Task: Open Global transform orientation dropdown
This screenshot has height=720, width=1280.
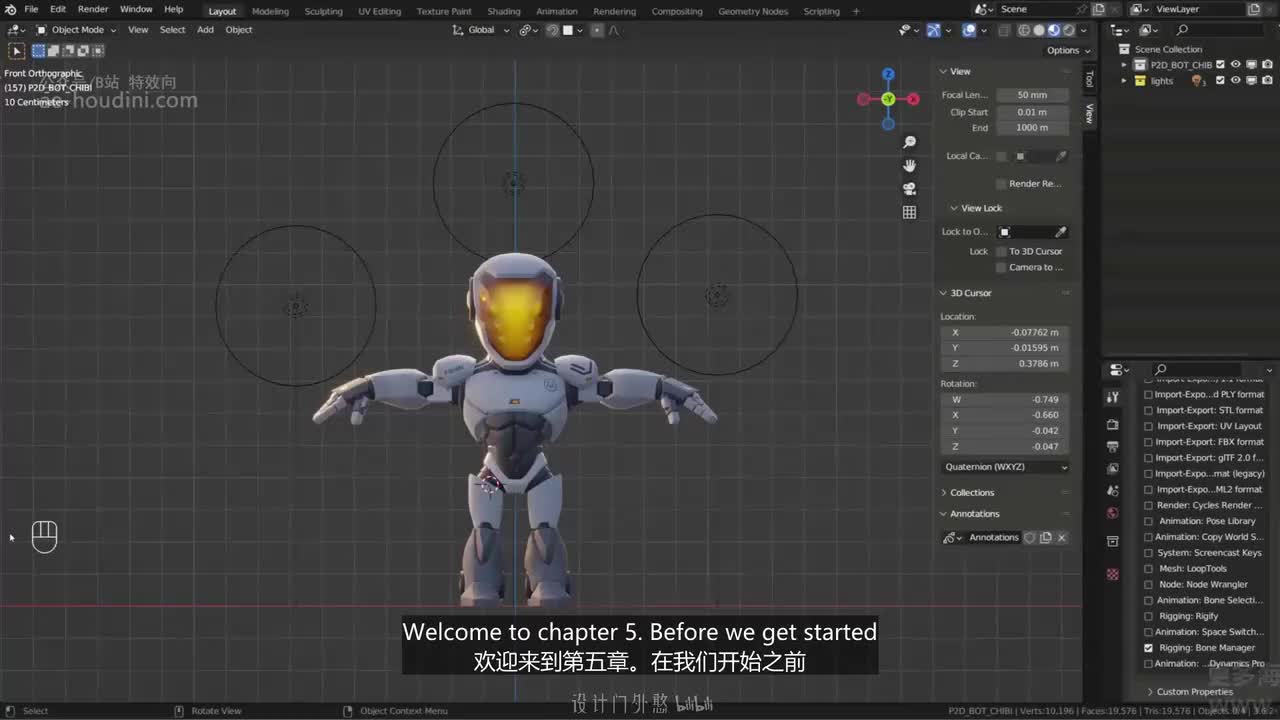Action: 480,30
